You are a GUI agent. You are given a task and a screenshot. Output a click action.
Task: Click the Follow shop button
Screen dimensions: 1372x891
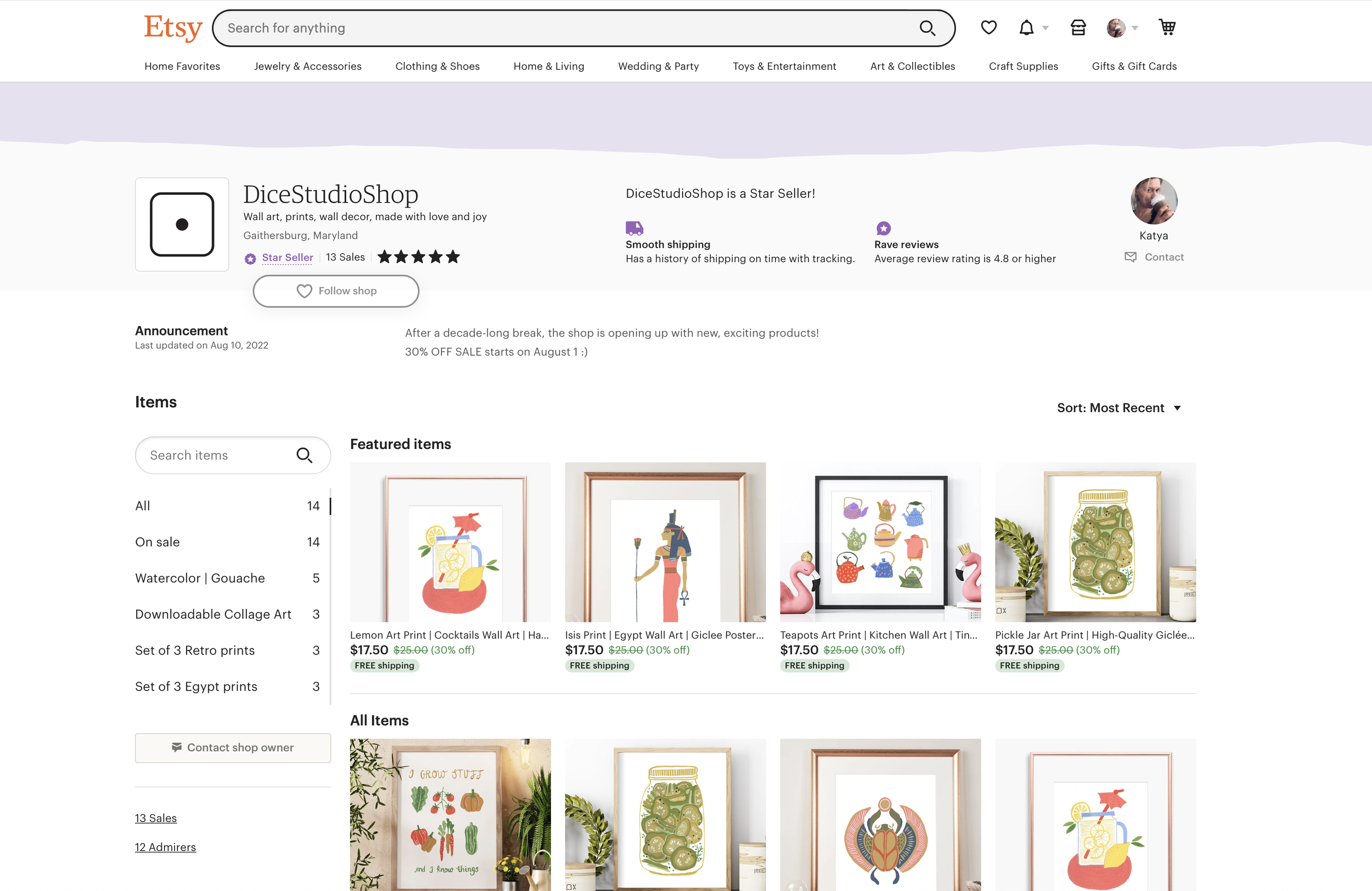pyautogui.click(x=335, y=290)
